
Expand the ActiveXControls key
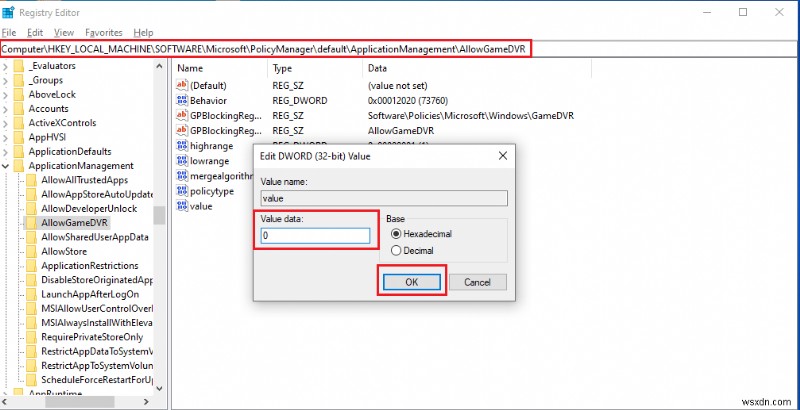[x=5, y=123]
